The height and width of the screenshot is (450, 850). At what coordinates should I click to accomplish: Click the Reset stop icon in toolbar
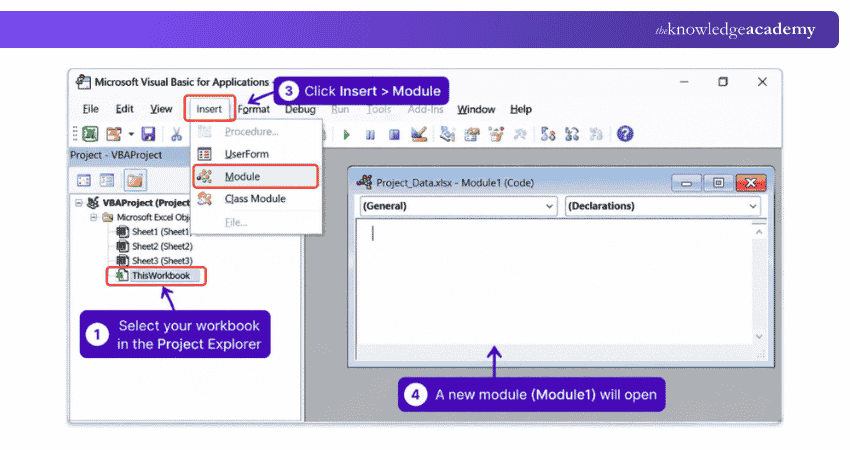(394, 134)
